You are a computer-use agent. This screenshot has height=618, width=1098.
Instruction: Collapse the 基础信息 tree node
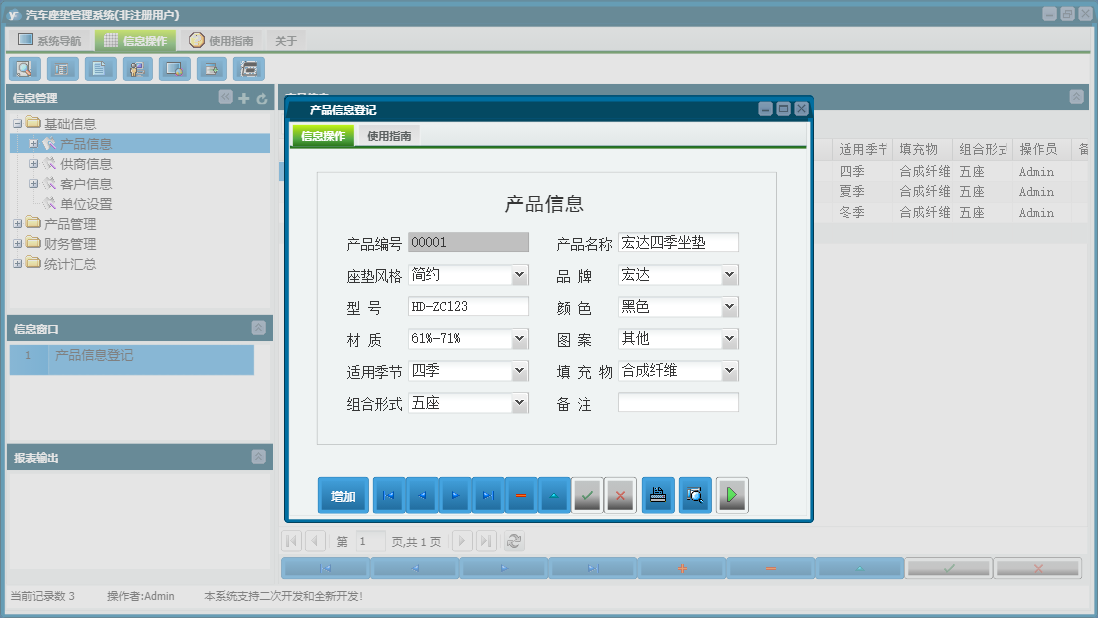(18, 124)
